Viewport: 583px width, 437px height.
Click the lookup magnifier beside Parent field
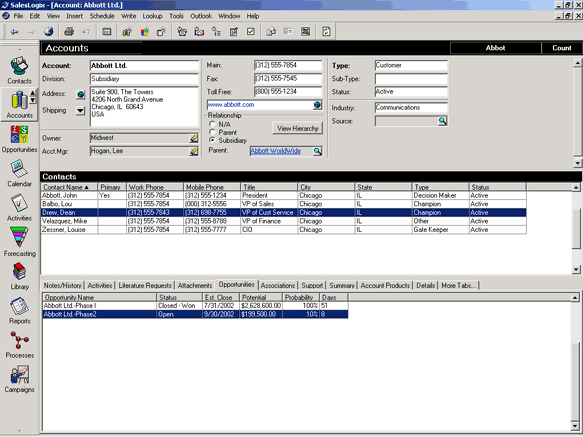click(x=317, y=151)
